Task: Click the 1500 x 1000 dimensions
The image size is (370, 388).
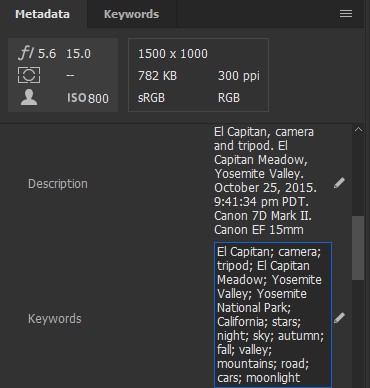Action: pos(173,54)
